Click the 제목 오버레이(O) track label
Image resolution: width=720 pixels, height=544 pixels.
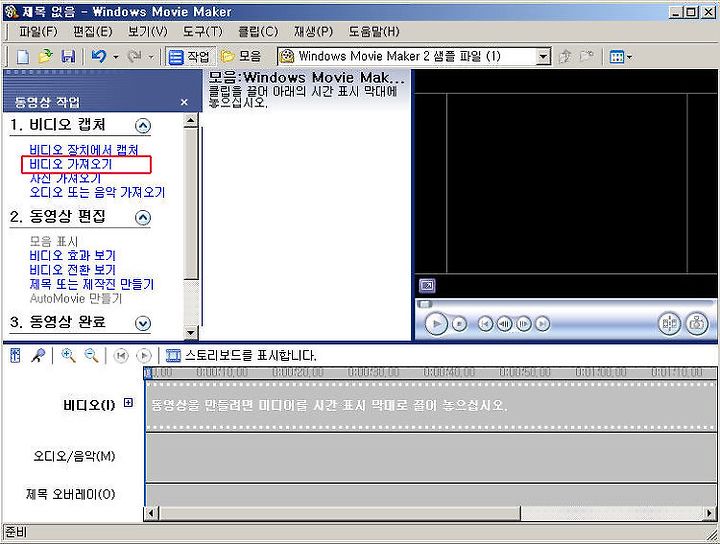(x=70, y=494)
